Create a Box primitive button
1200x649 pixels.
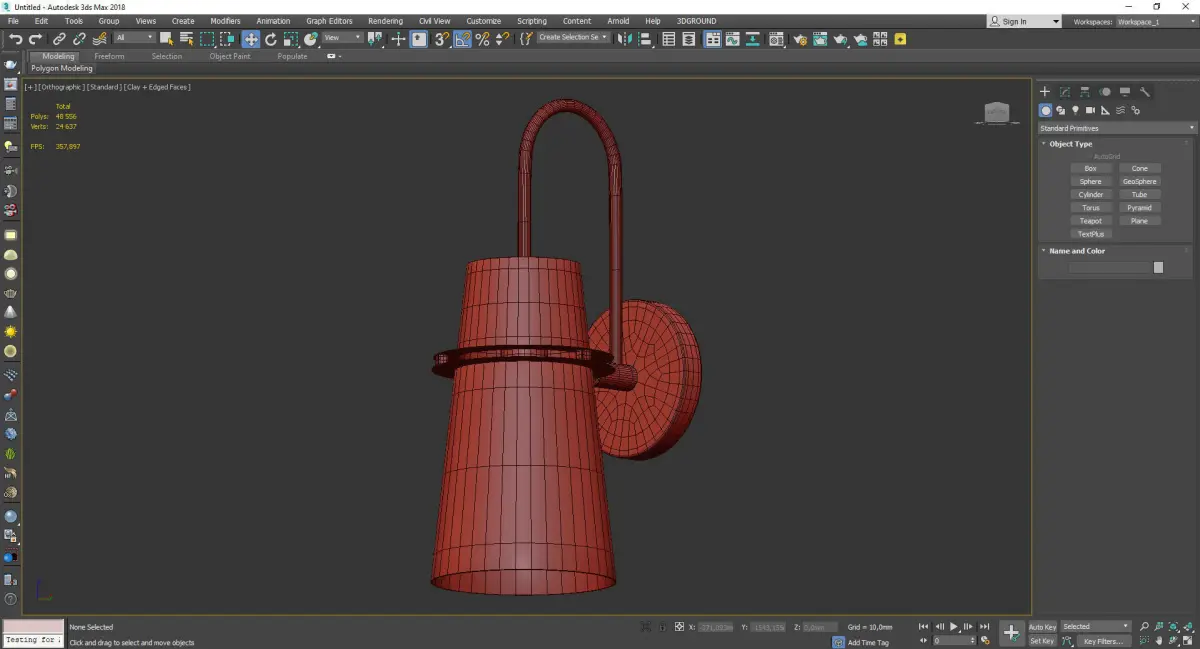(x=1091, y=168)
